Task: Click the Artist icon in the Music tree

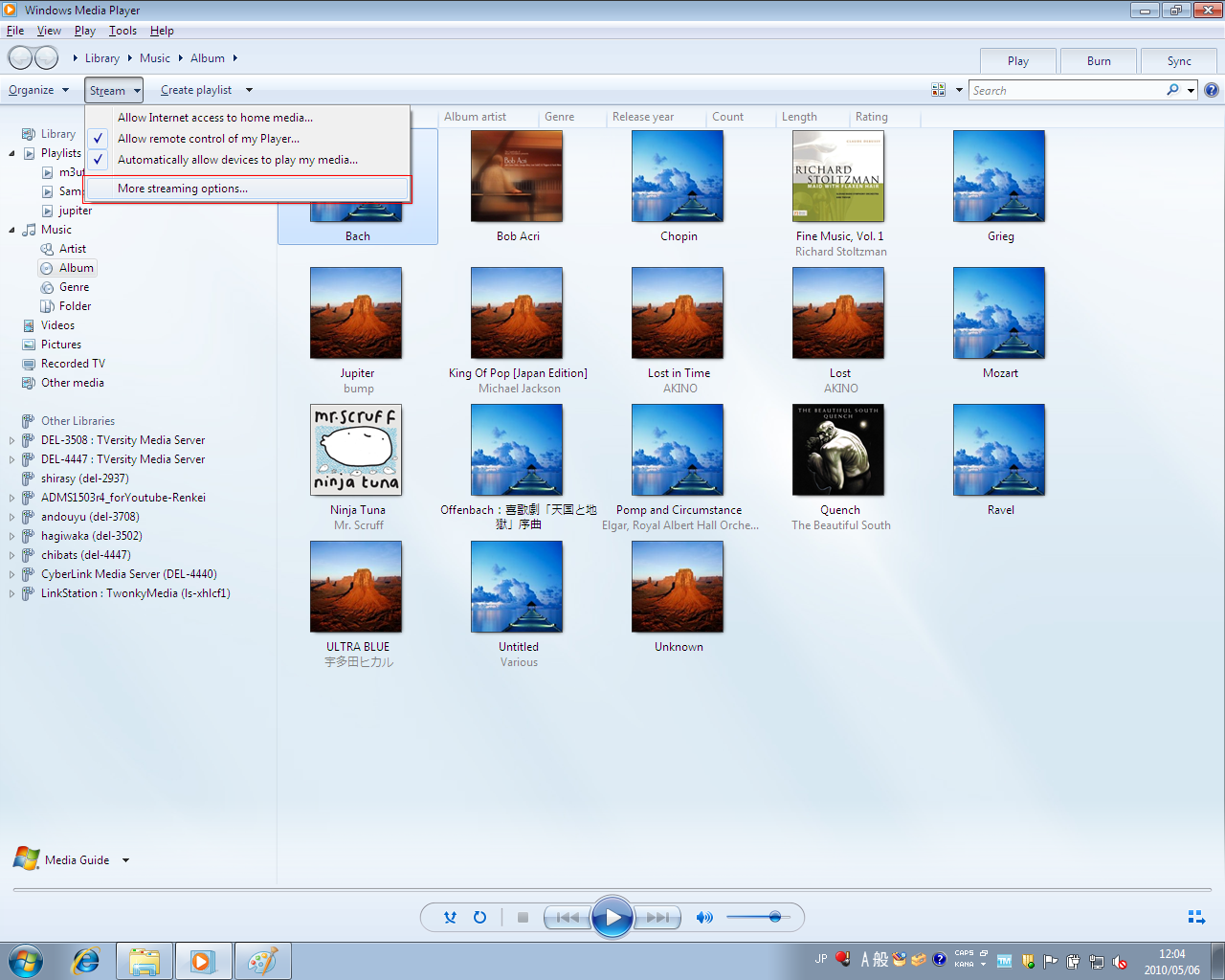Action: pos(47,249)
